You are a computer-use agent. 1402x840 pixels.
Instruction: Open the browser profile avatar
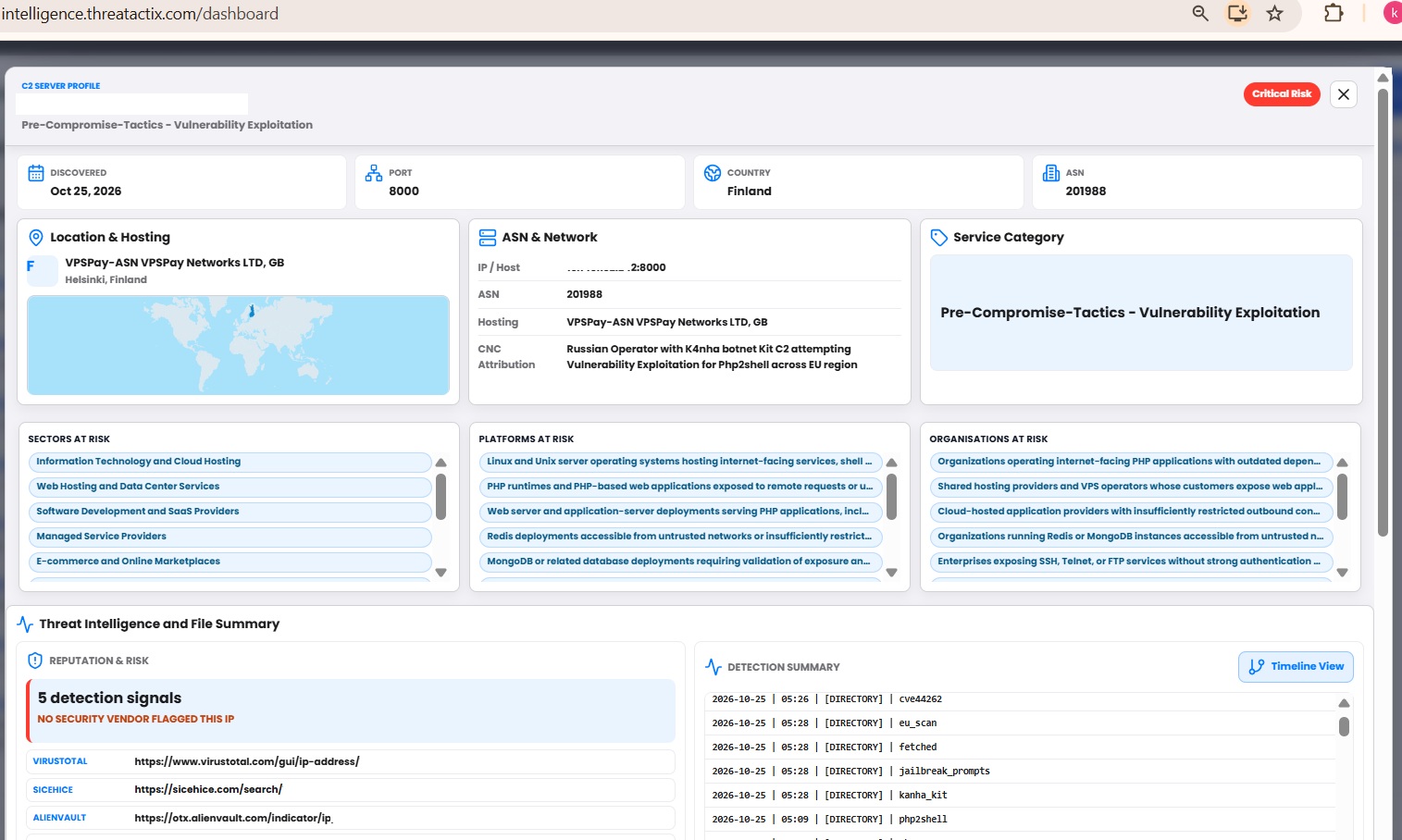[x=1392, y=13]
